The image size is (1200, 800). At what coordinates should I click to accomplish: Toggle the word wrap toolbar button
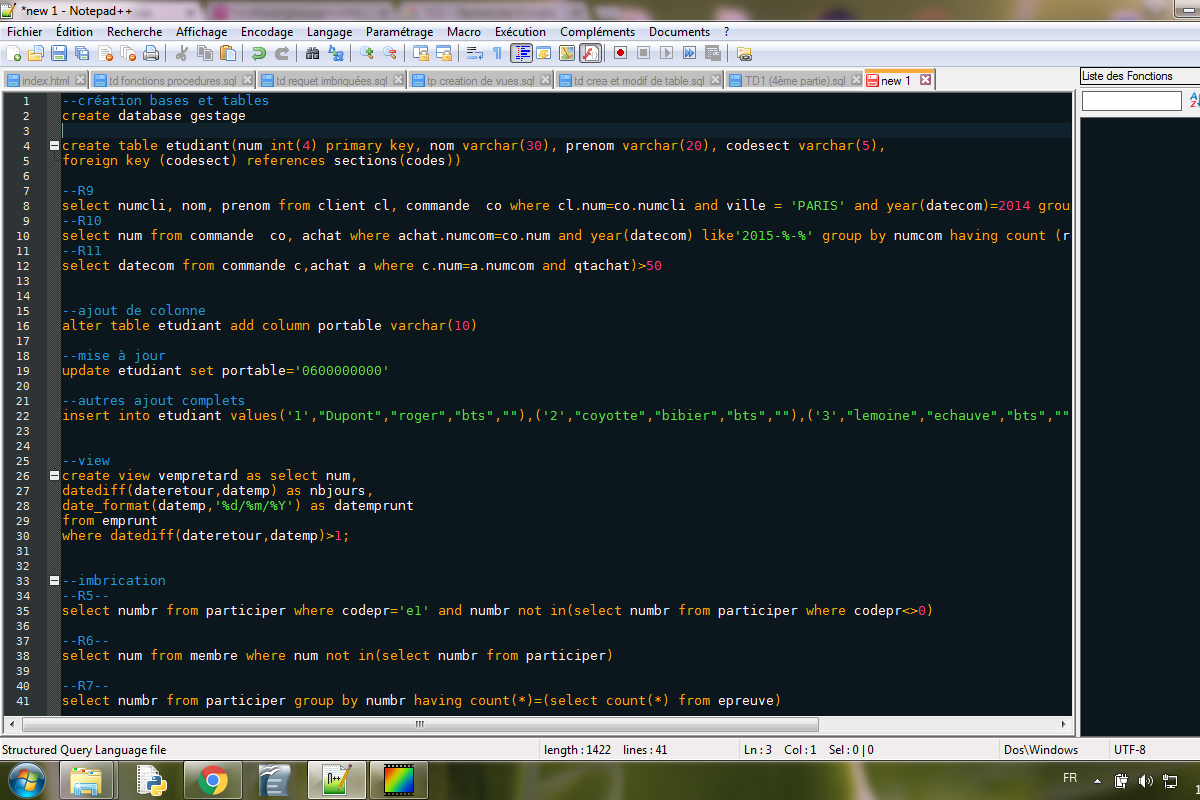tap(475, 53)
